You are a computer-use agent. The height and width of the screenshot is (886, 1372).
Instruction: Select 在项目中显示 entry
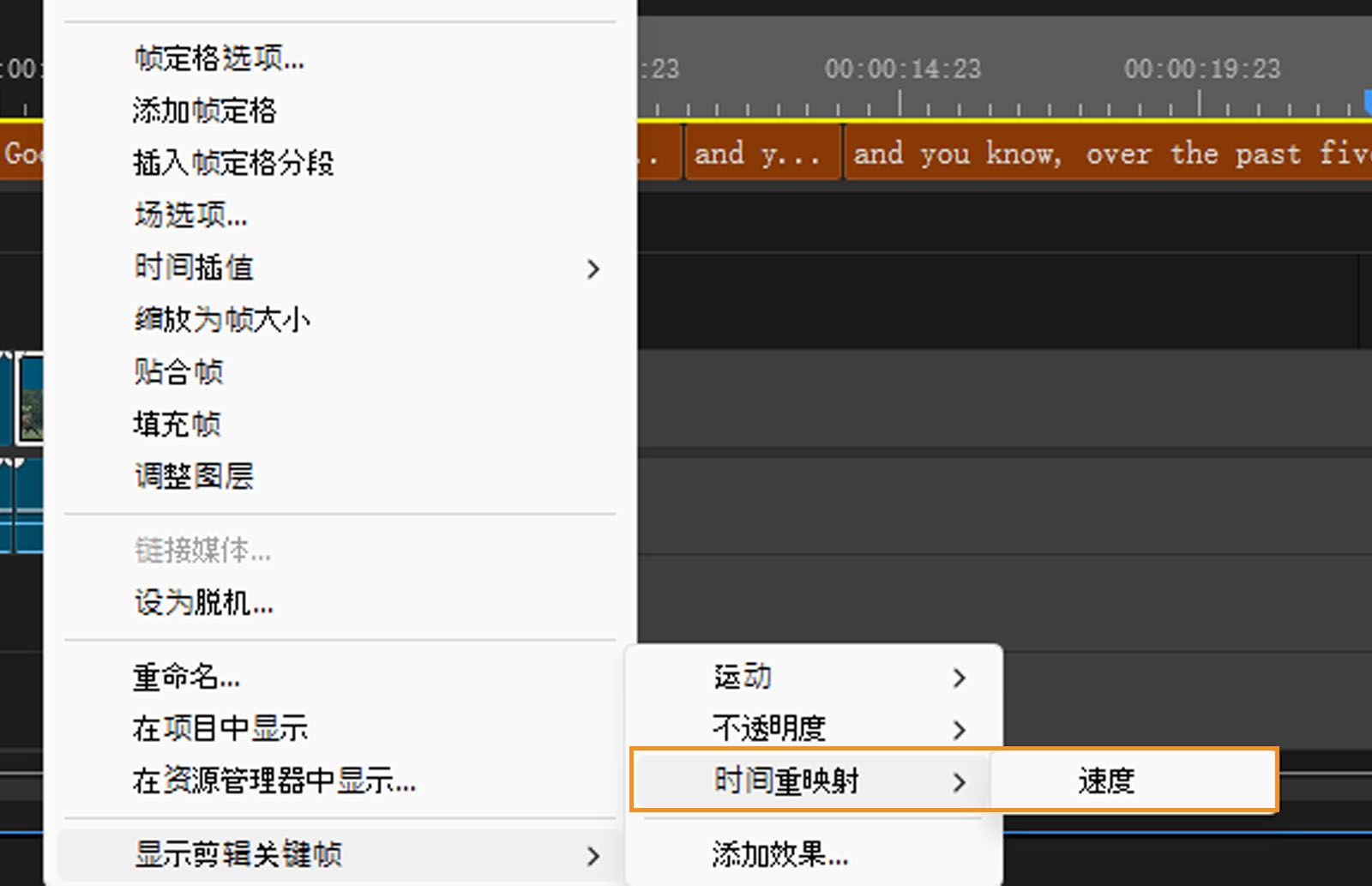340,729
